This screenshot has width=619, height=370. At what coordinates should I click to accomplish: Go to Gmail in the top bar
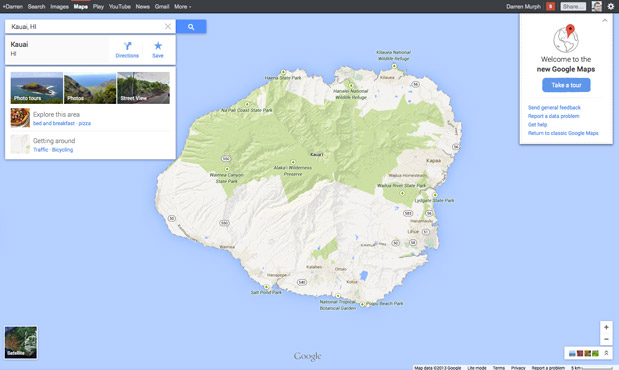(x=162, y=6)
